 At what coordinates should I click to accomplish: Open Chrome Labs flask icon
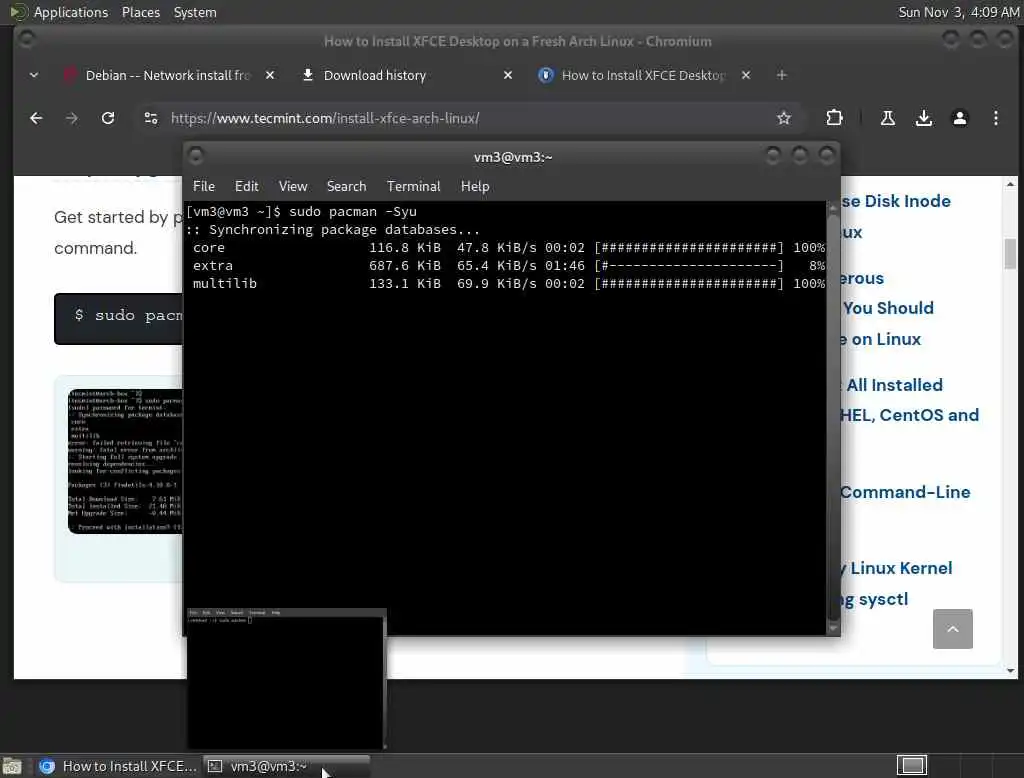click(888, 118)
